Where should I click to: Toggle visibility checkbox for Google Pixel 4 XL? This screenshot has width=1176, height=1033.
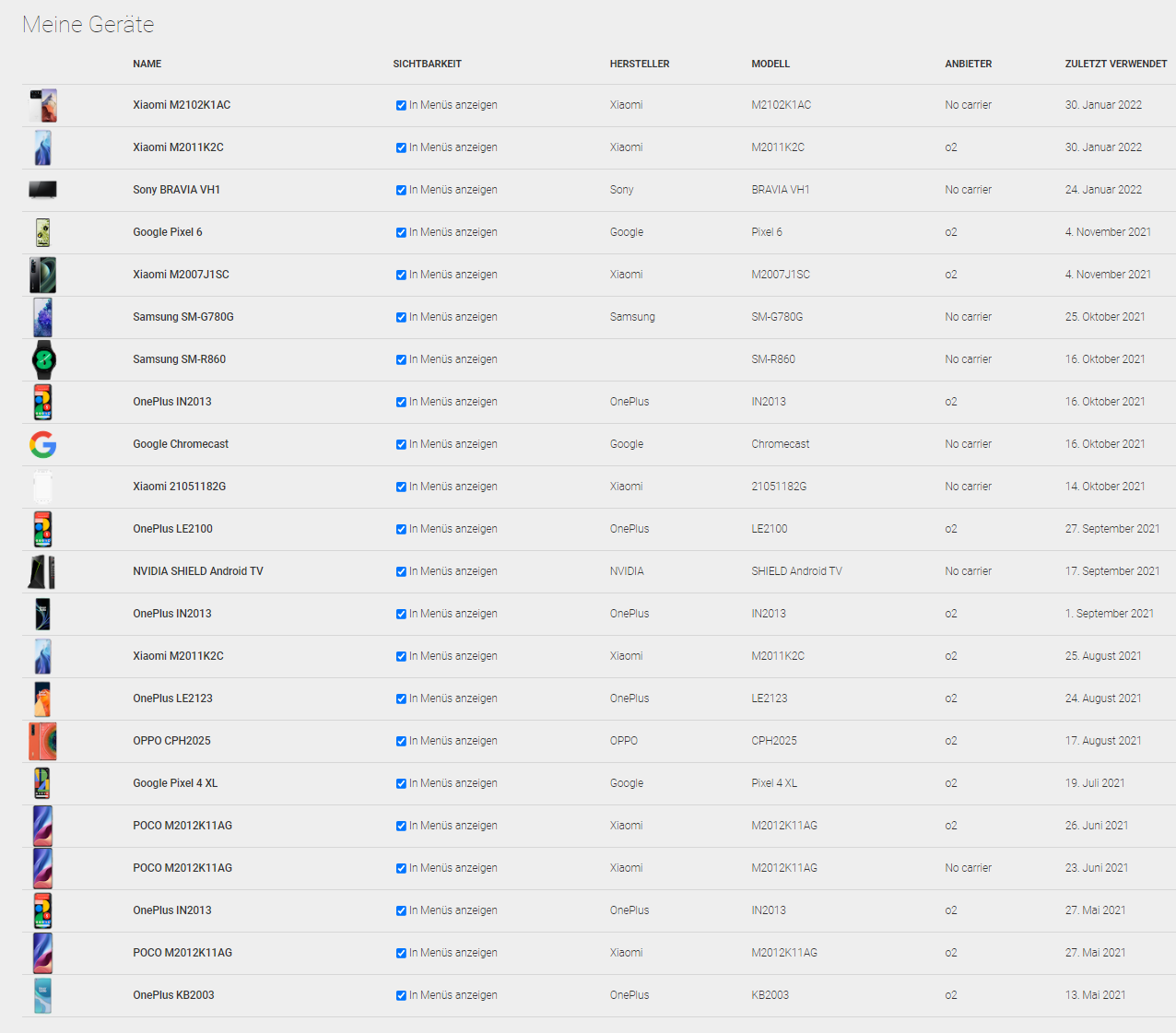tap(401, 783)
